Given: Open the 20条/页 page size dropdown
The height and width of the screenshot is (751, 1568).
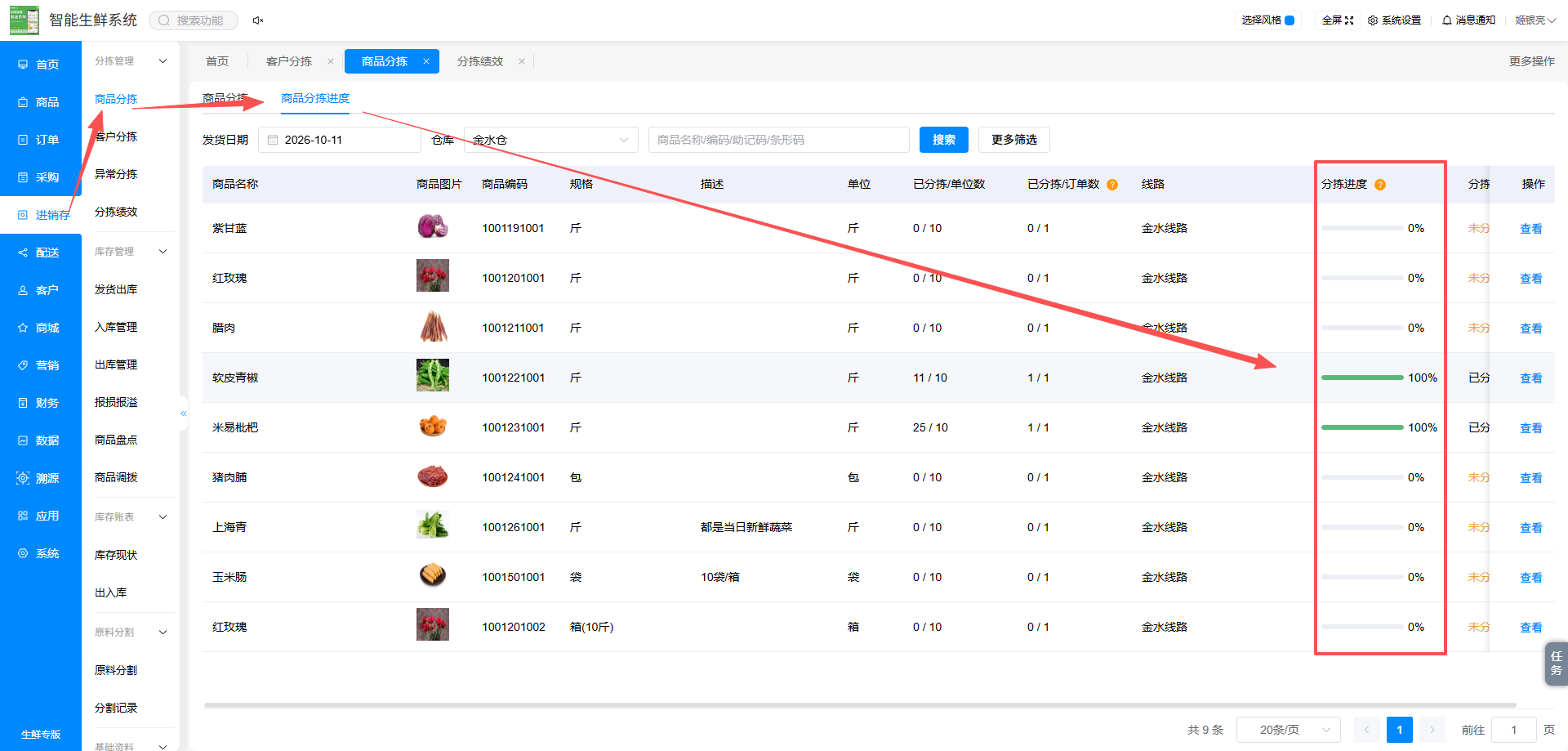Looking at the screenshot, I should tap(1289, 730).
